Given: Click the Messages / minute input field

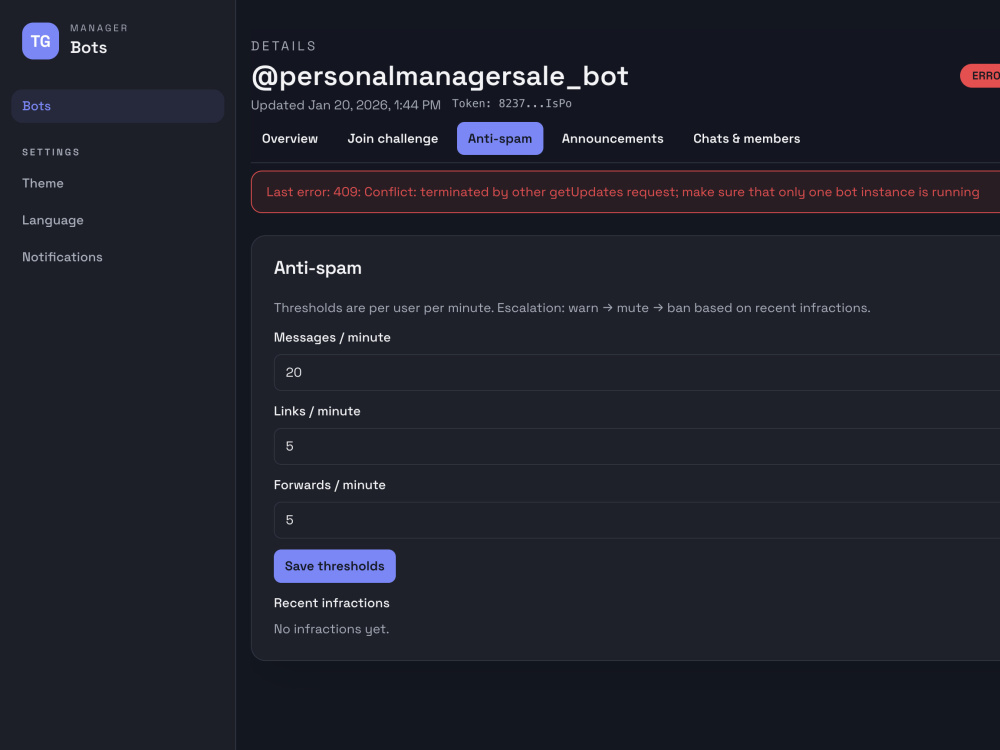Looking at the screenshot, I should coord(636,372).
